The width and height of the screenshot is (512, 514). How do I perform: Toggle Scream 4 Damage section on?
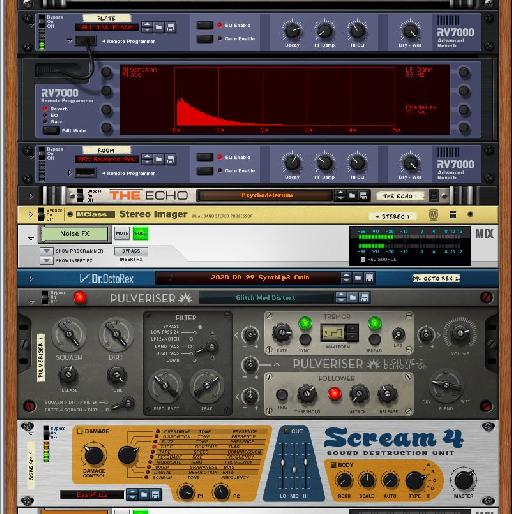(x=79, y=431)
